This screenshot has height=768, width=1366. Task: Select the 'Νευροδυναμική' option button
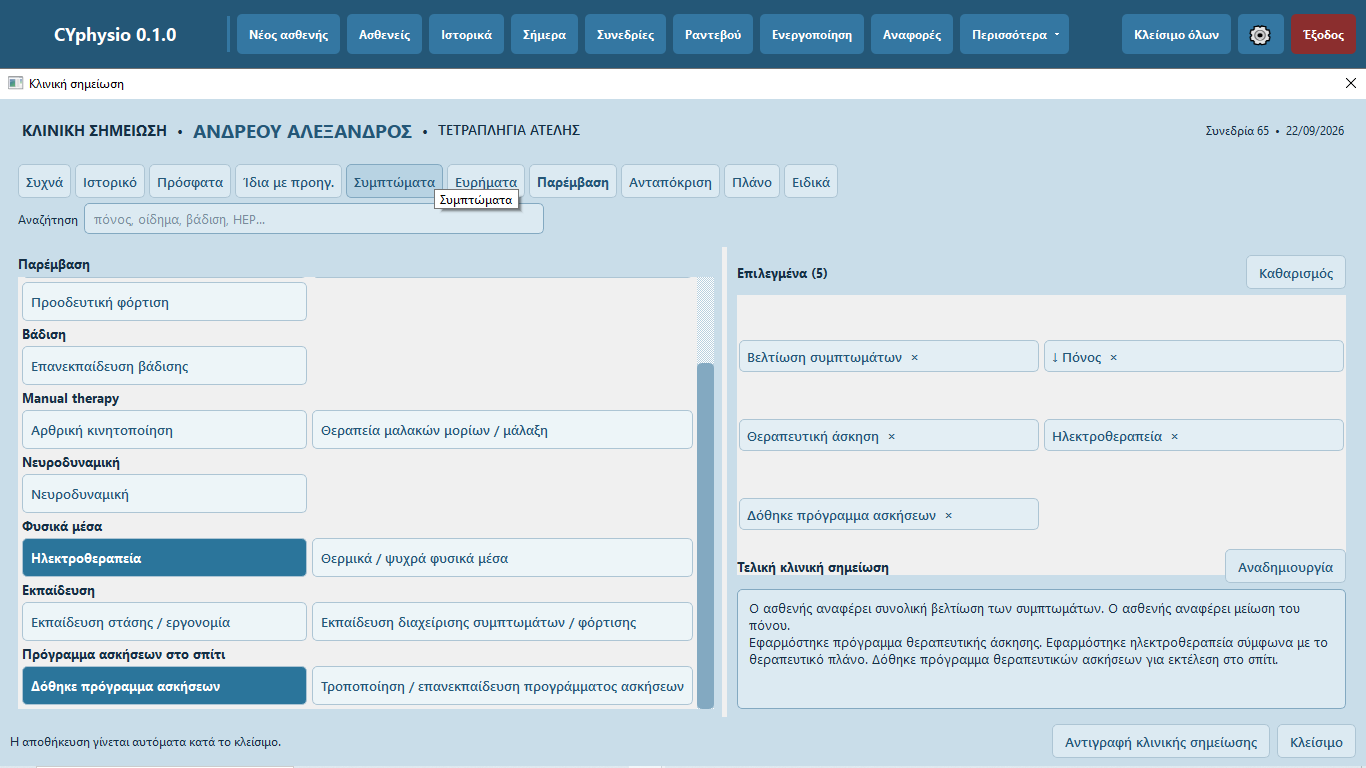coord(164,494)
